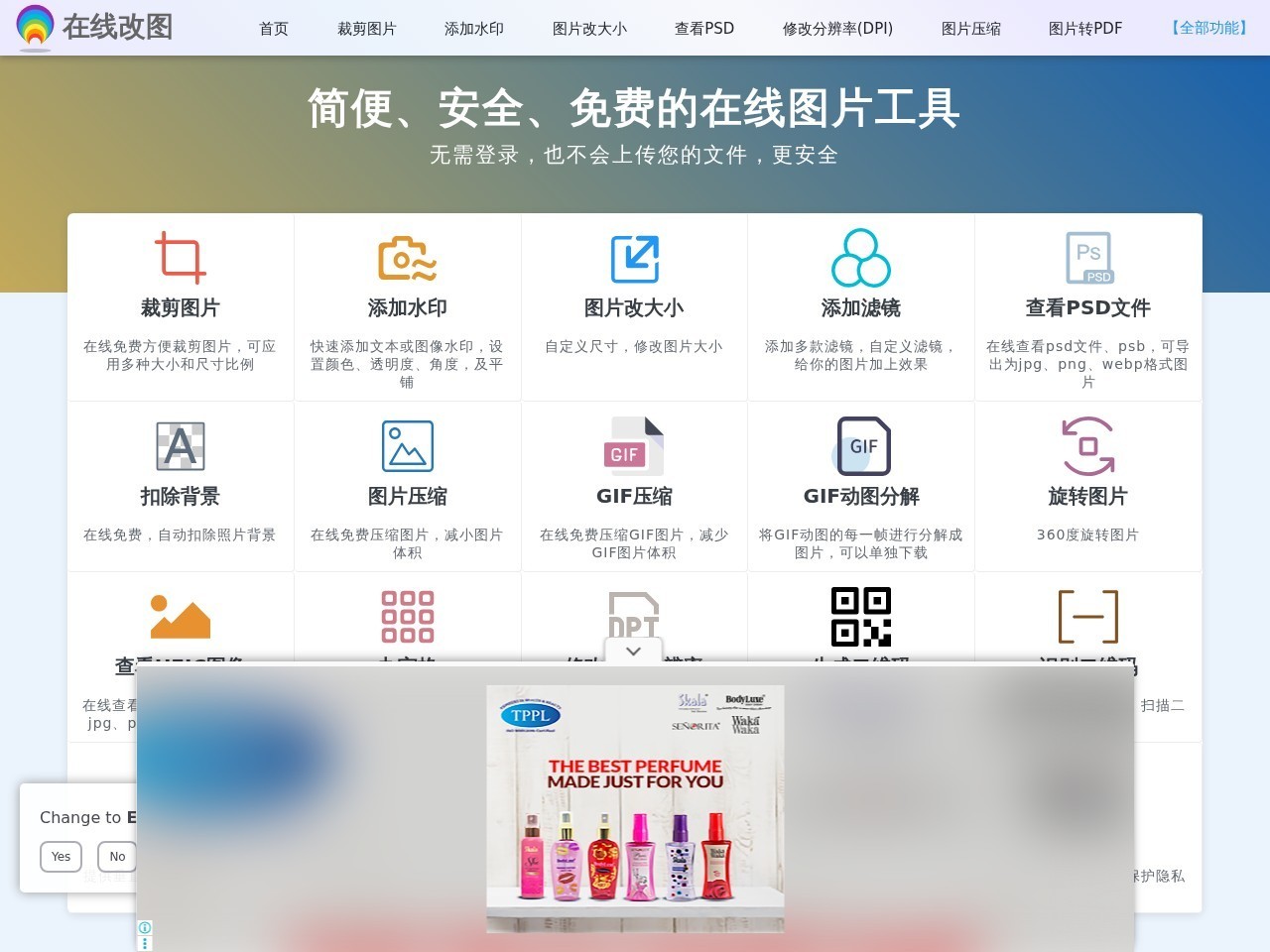Select the QR code generator icon

pos(861,616)
